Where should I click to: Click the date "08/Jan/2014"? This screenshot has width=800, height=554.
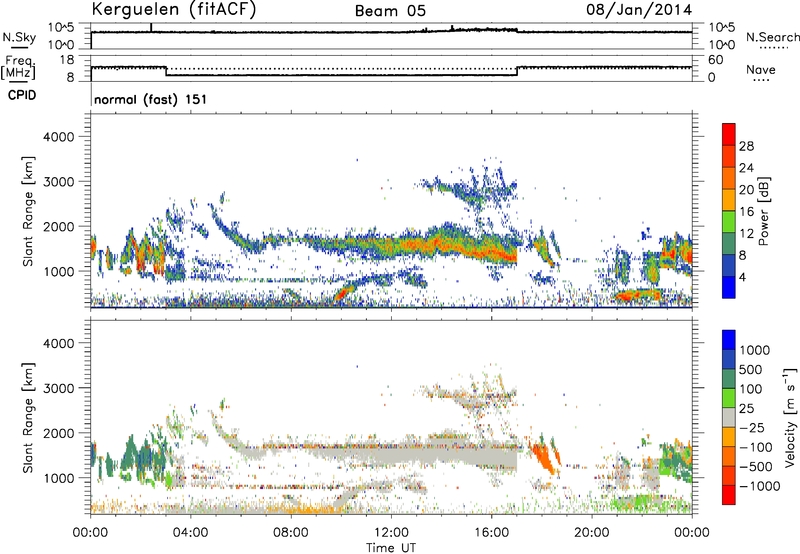pyautogui.click(x=639, y=9)
